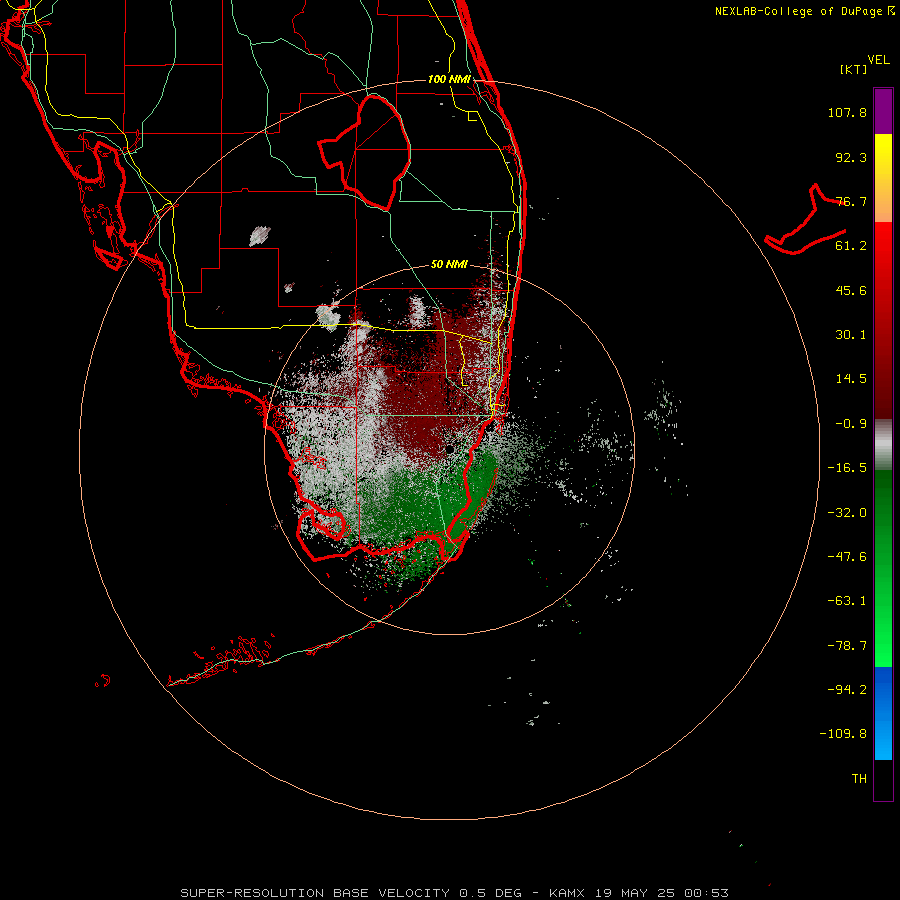The width and height of the screenshot is (900, 900).
Task: Click the -94.2 velocity scale value
Action: pos(847,690)
